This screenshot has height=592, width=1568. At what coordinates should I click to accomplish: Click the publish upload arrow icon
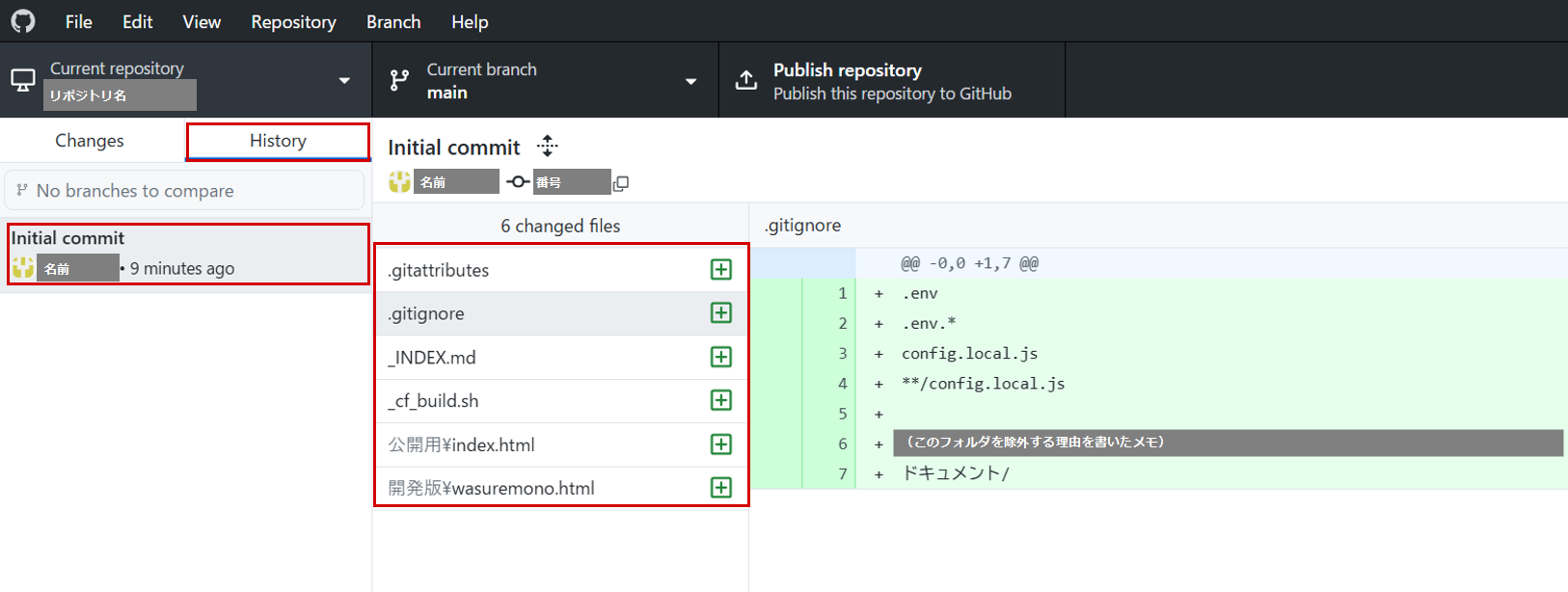[746, 80]
